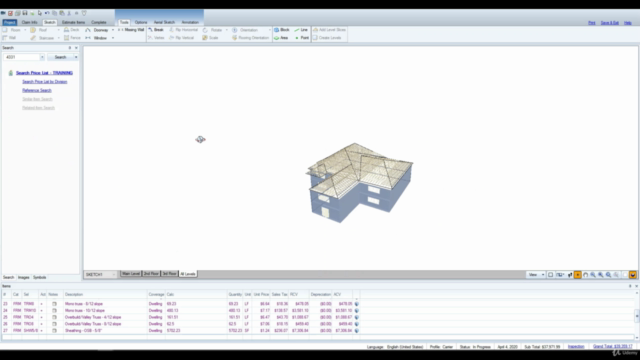Choose the Doorway tool
Screen dimensions: 640x360
[x=97, y=30]
